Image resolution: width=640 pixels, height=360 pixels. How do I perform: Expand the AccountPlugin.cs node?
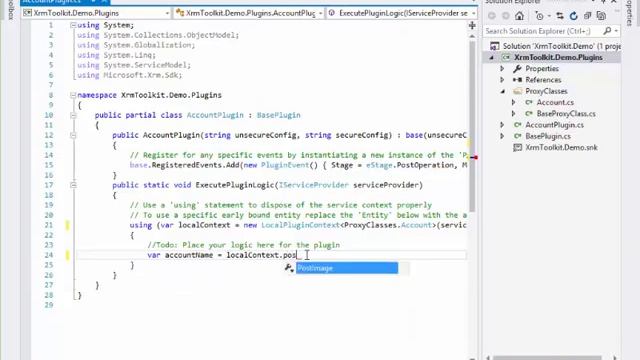[502, 125]
